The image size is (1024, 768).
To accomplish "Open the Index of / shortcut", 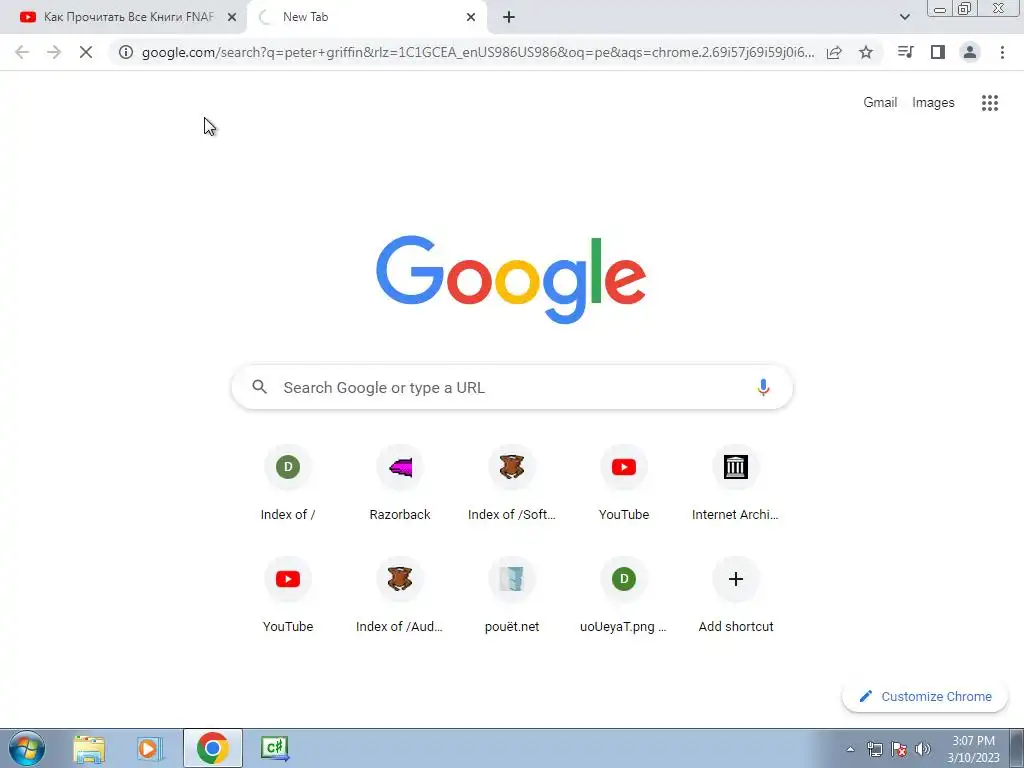I will [288, 484].
